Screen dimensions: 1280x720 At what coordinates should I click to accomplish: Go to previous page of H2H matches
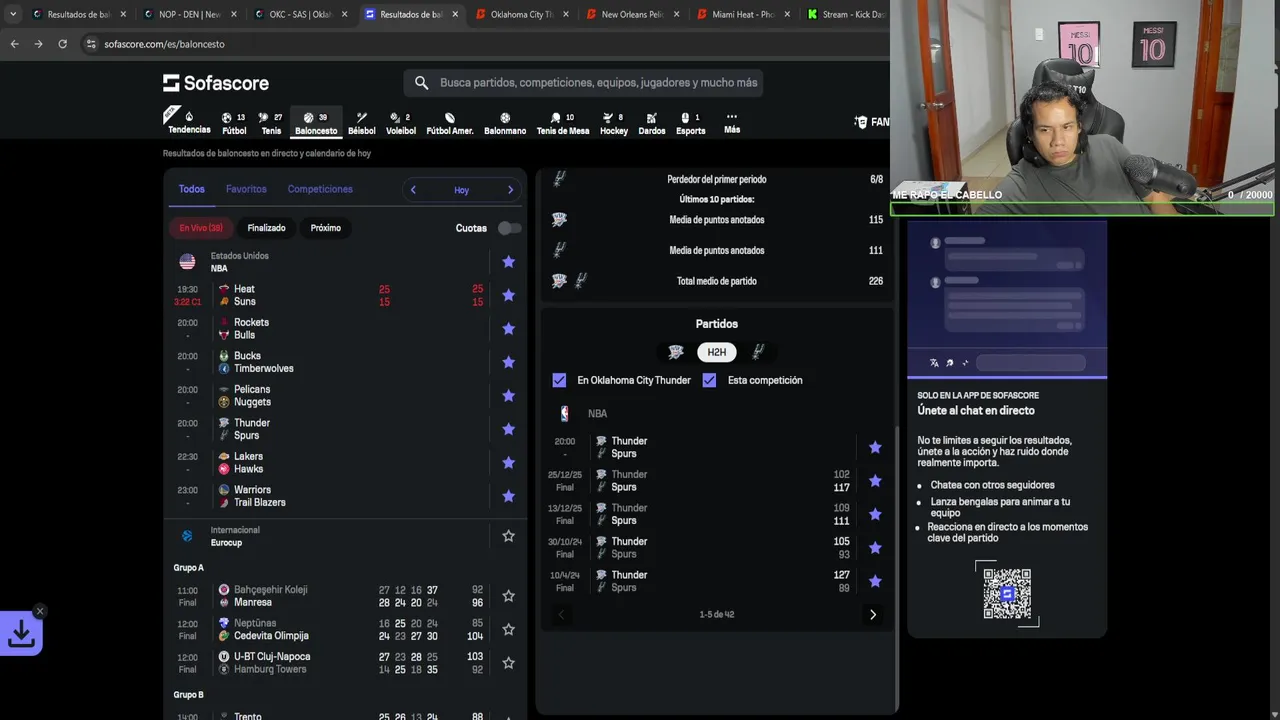pyautogui.click(x=561, y=615)
